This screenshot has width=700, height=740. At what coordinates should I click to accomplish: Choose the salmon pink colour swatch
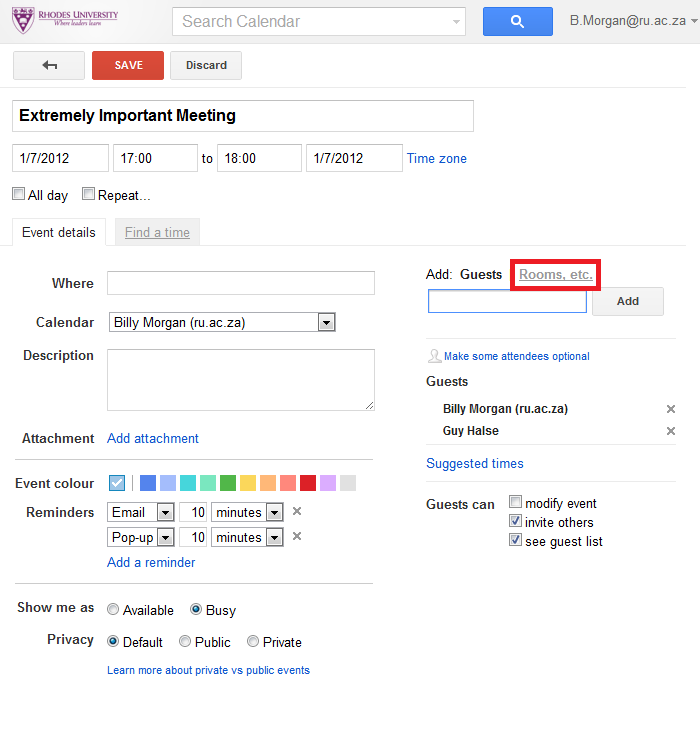[288, 483]
